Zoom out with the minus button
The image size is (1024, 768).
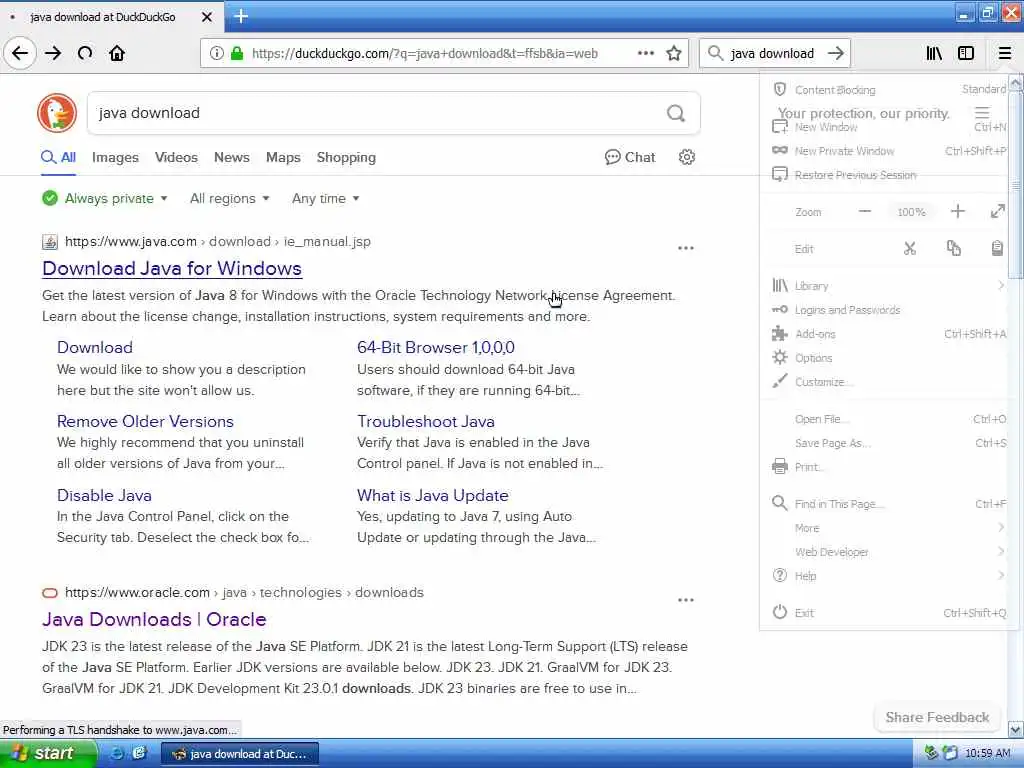click(865, 212)
